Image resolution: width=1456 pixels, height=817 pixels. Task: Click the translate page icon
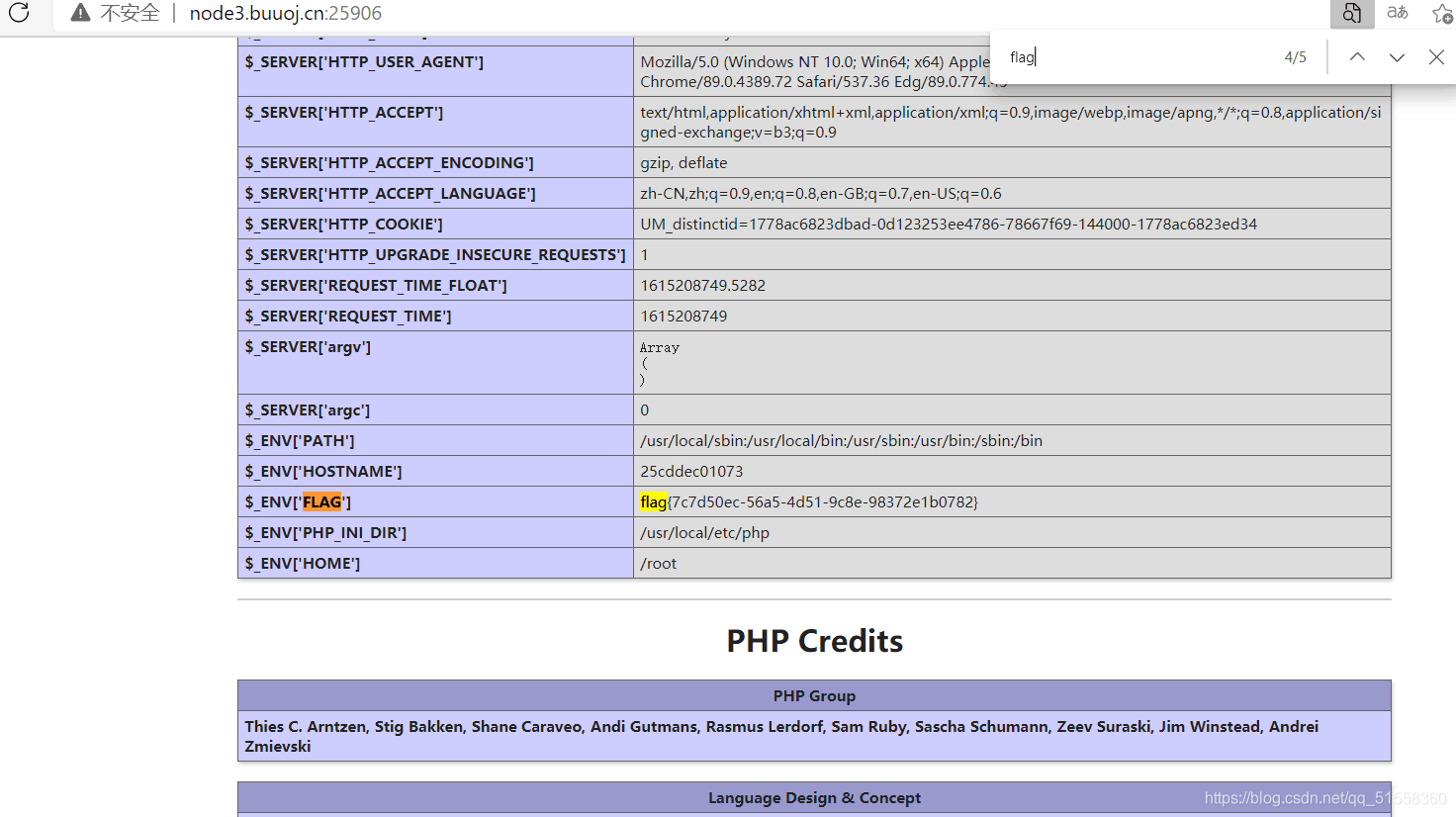coord(1398,13)
